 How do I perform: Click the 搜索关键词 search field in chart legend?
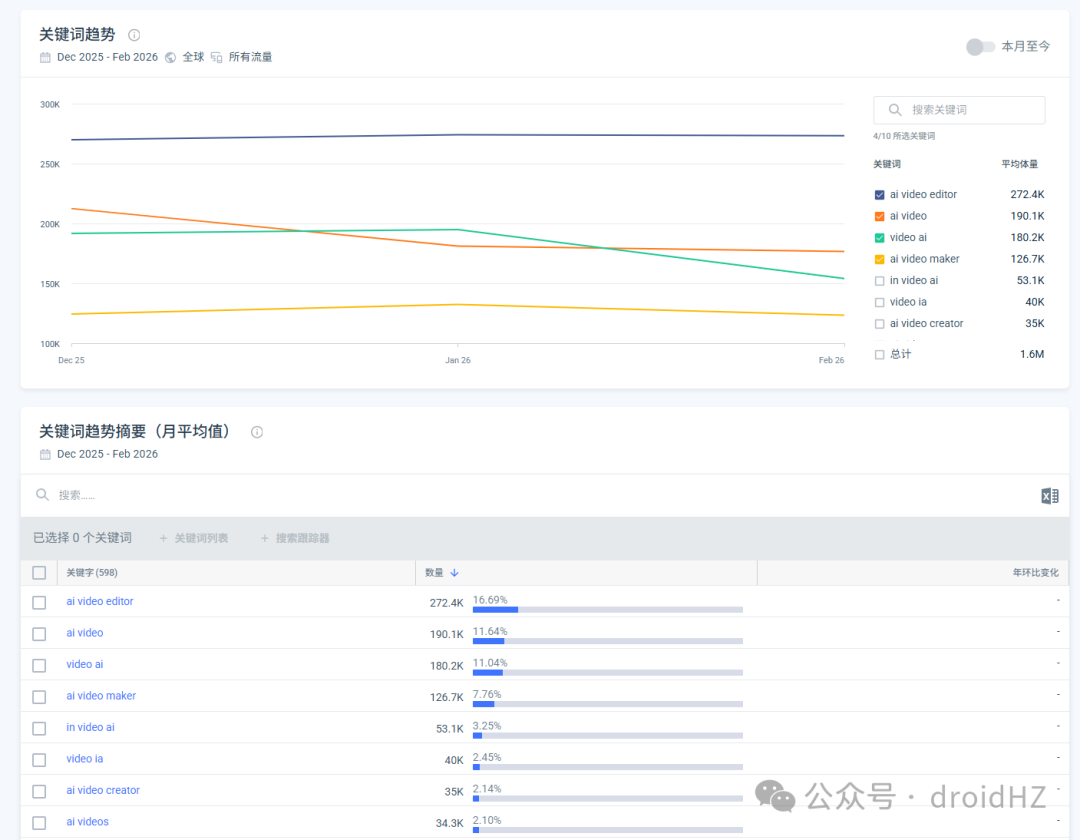(959, 110)
